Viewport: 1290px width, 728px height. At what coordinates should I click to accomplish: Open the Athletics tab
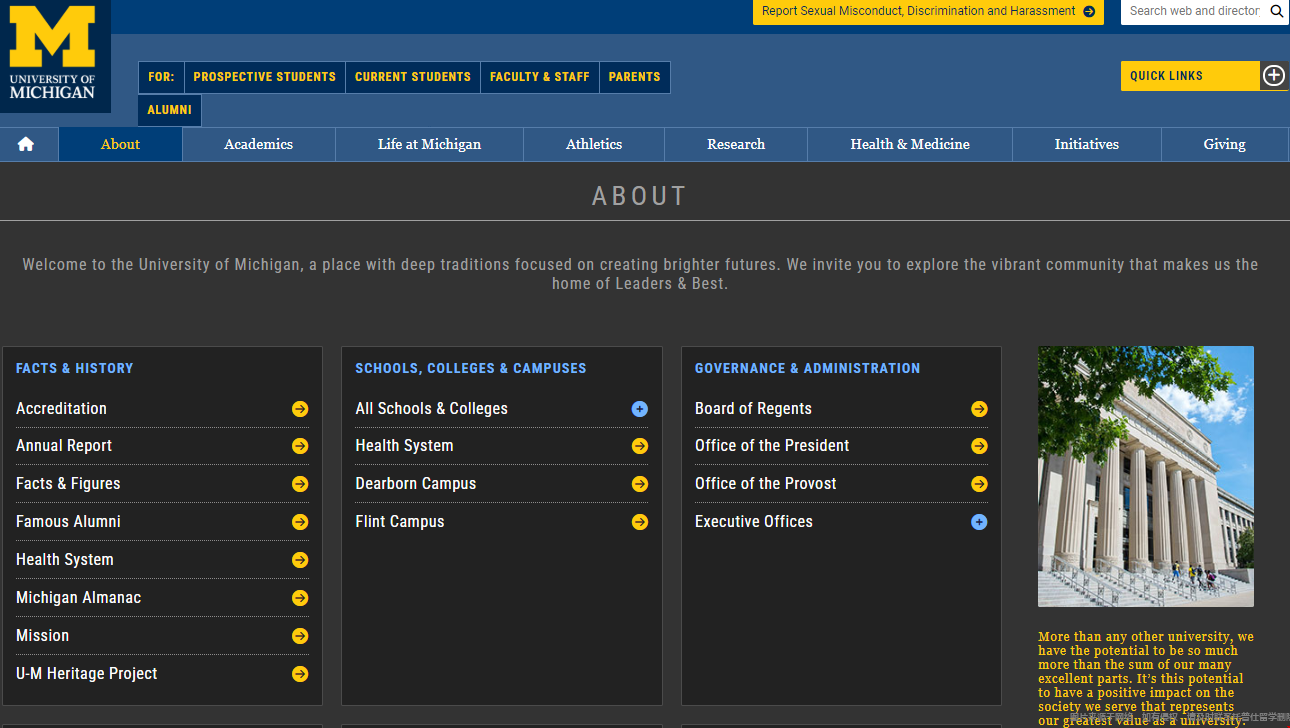(x=594, y=144)
